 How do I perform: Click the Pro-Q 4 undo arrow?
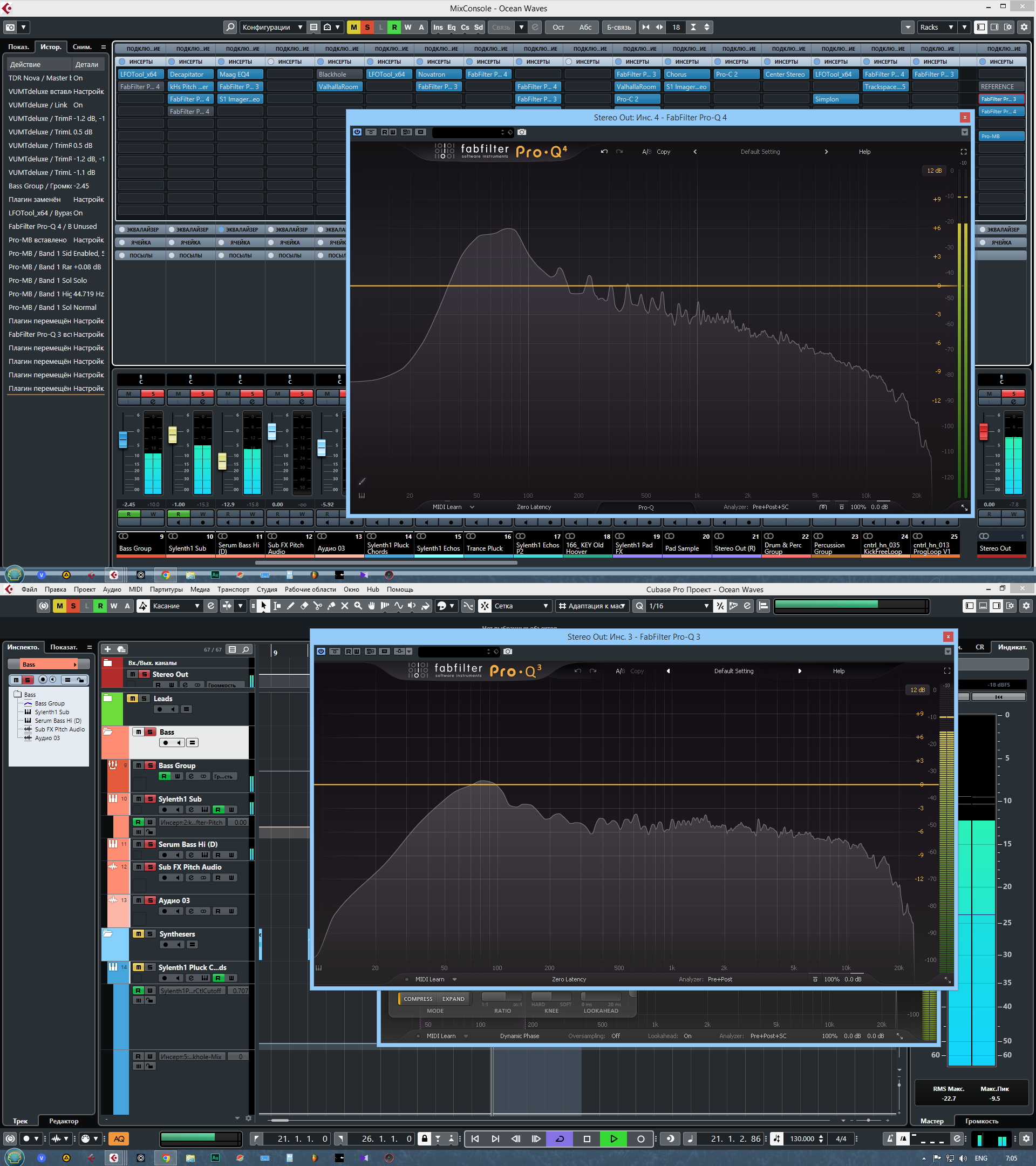point(604,152)
